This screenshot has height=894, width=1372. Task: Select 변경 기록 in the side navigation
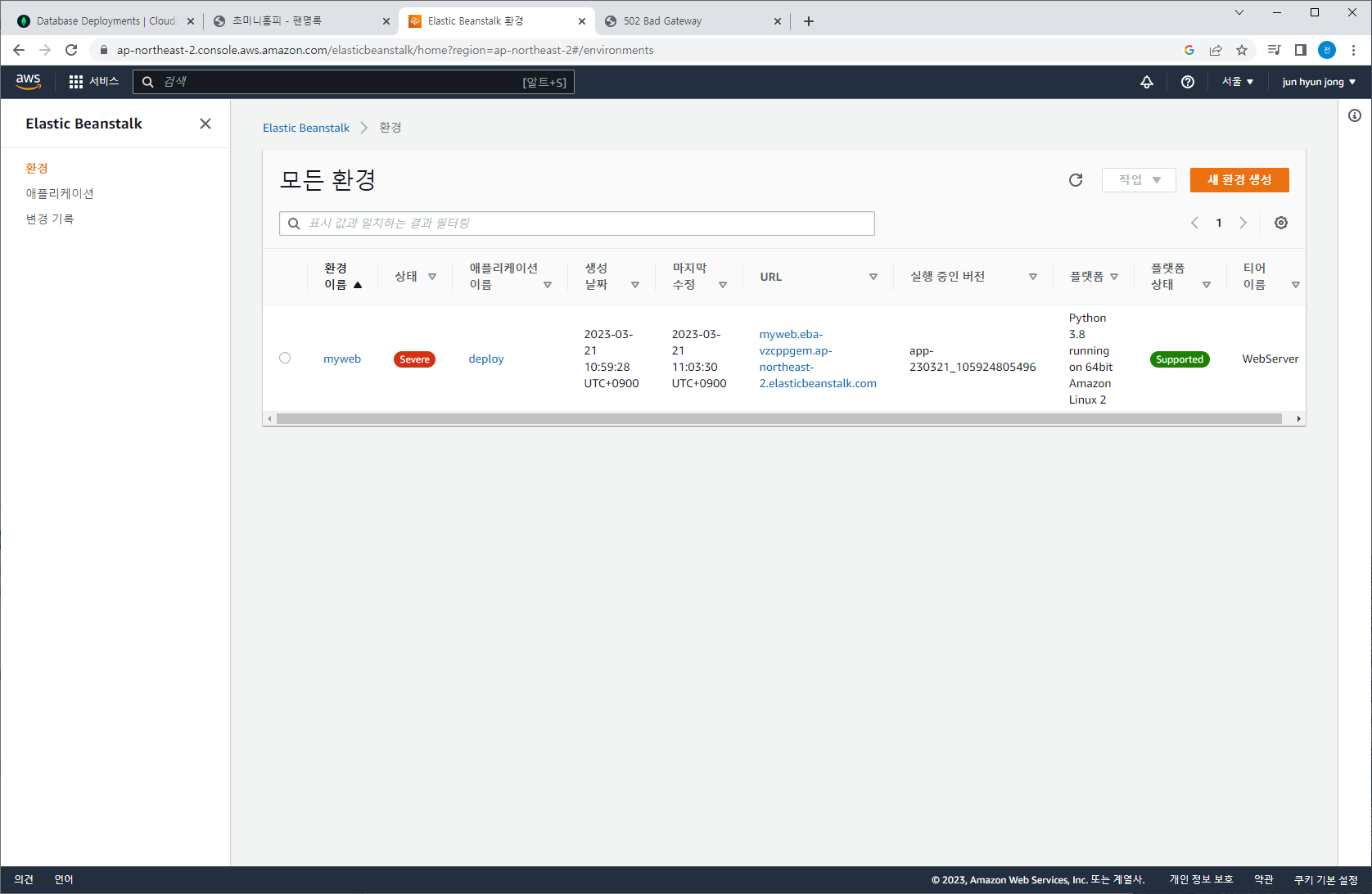click(50, 219)
